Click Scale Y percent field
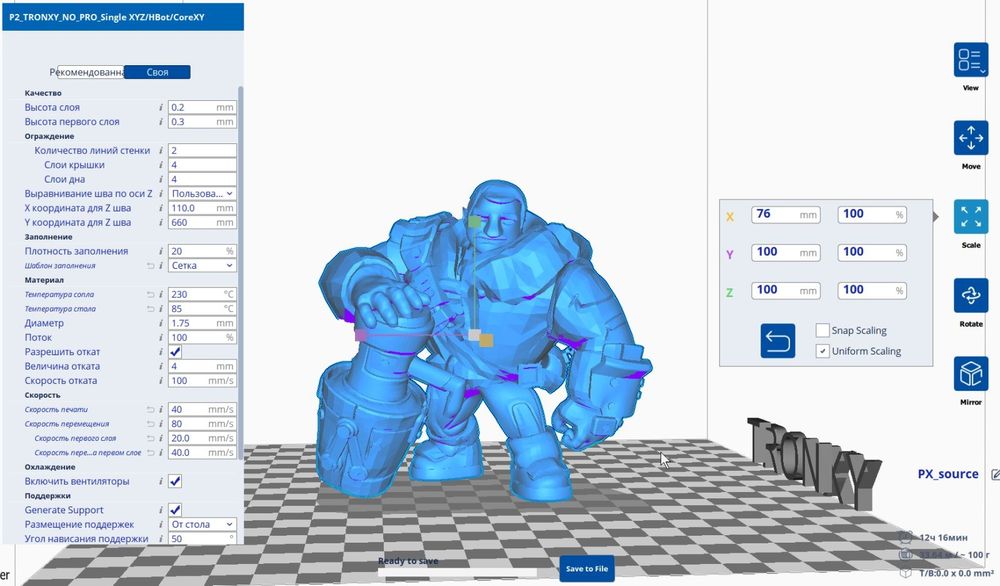The height and width of the screenshot is (586, 1000). [872, 252]
